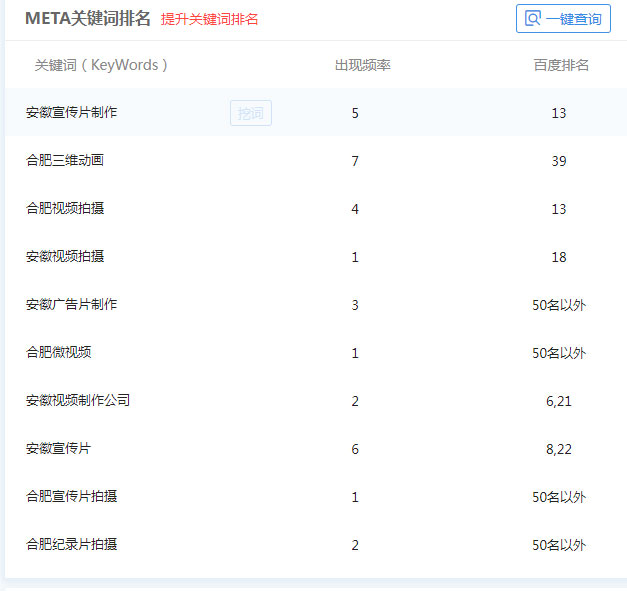Viewport: 627px width, 591px height.
Task: Click the Baidu ranking value 39
Action: click(559, 161)
